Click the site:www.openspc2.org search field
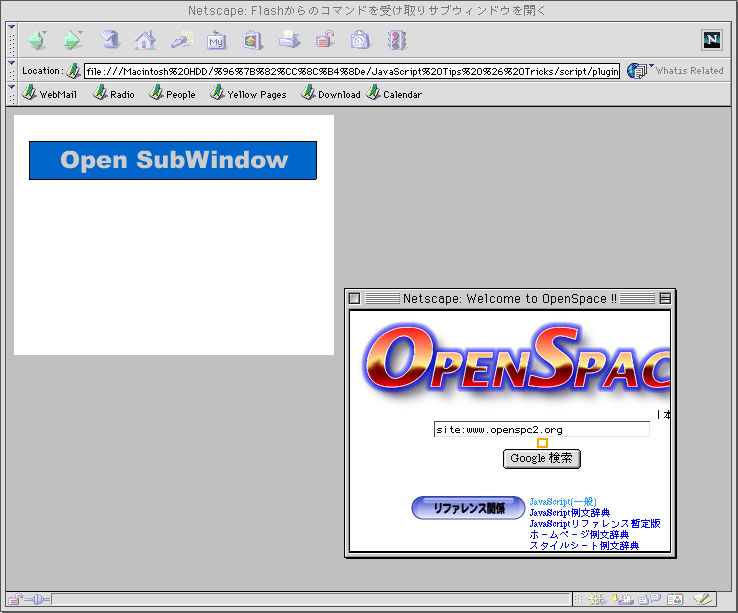The image size is (738, 613). click(x=542, y=429)
